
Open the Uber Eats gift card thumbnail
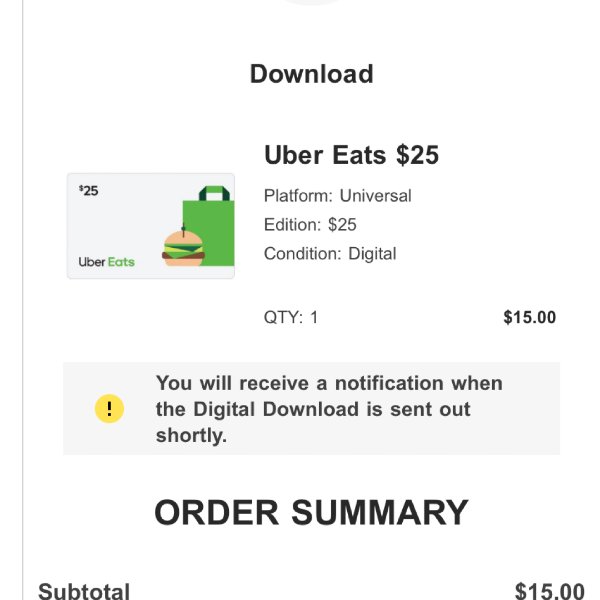[x=151, y=226]
